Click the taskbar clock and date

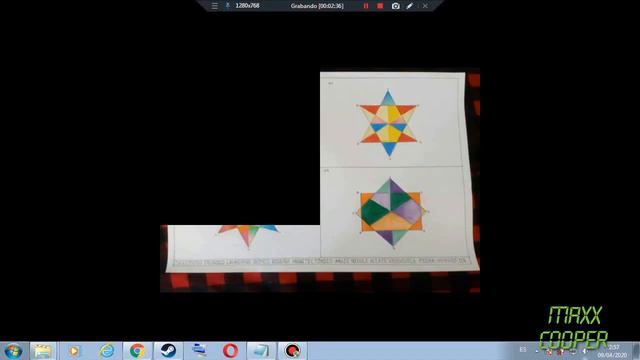[613, 351]
